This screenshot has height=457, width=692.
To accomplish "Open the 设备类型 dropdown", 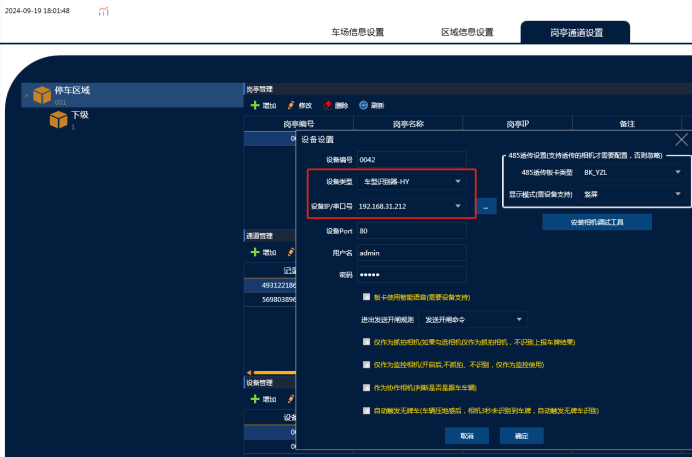I will [x=411, y=181].
